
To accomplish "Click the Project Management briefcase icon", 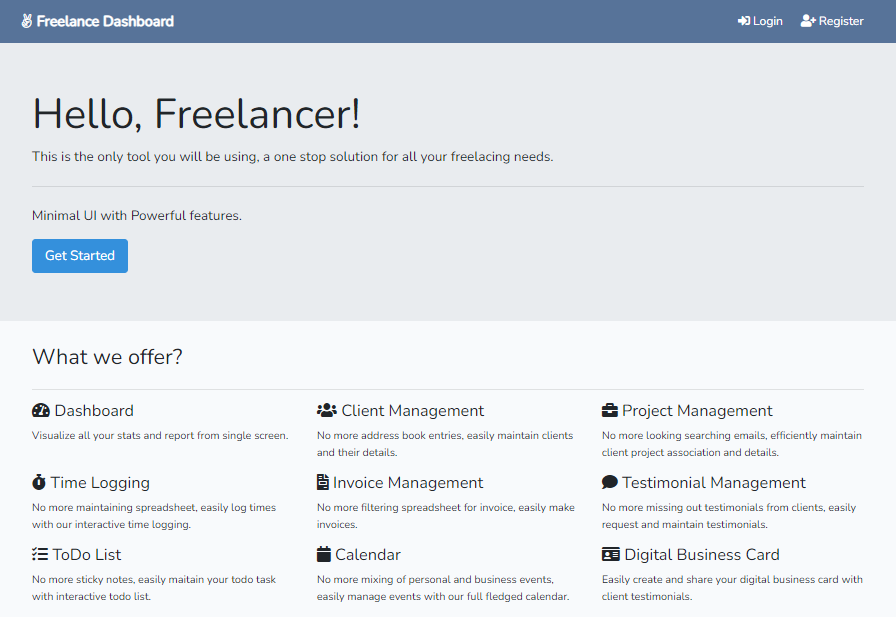I will [610, 411].
